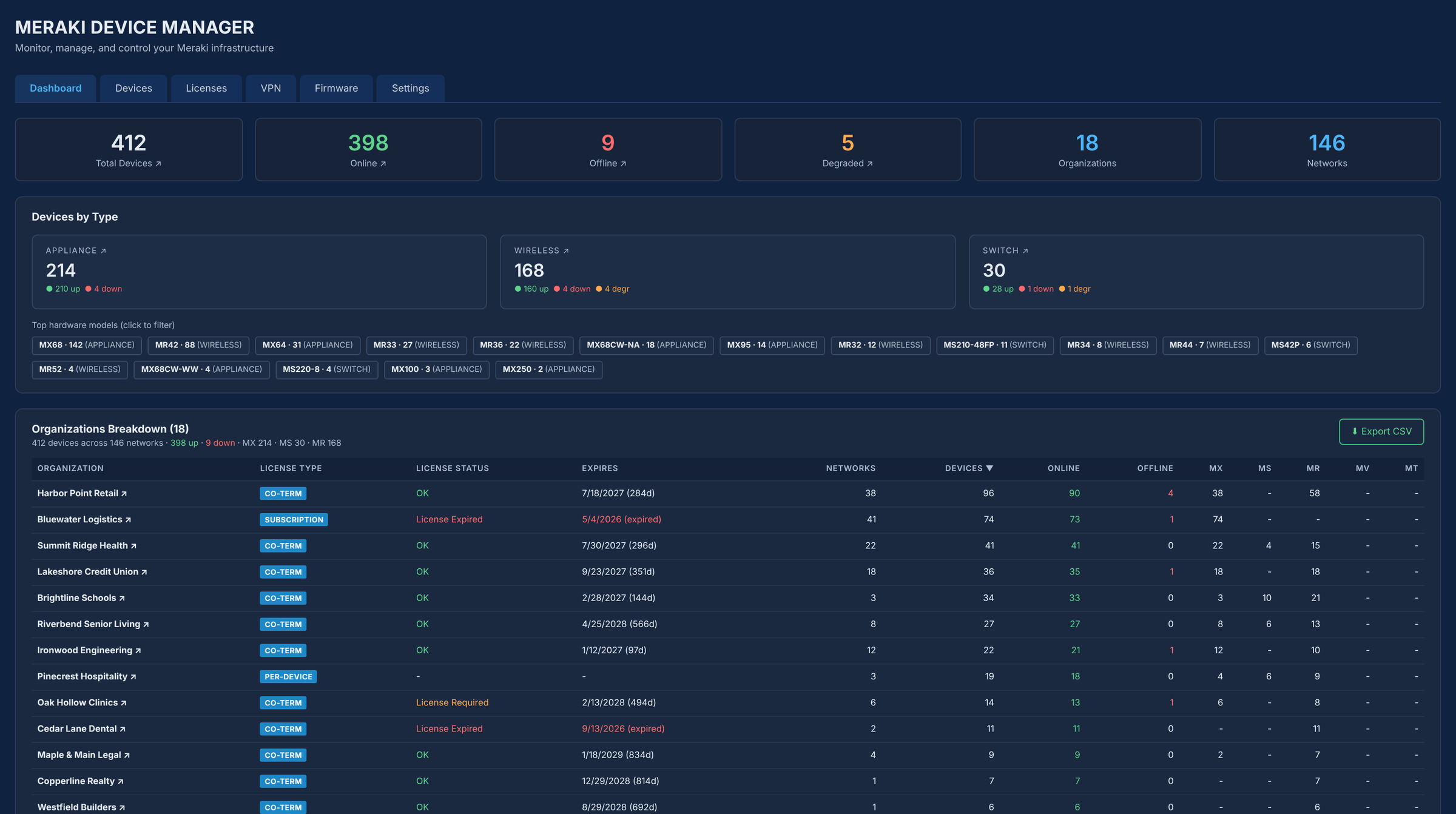Sort table by MX column

pyautogui.click(x=1216, y=468)
